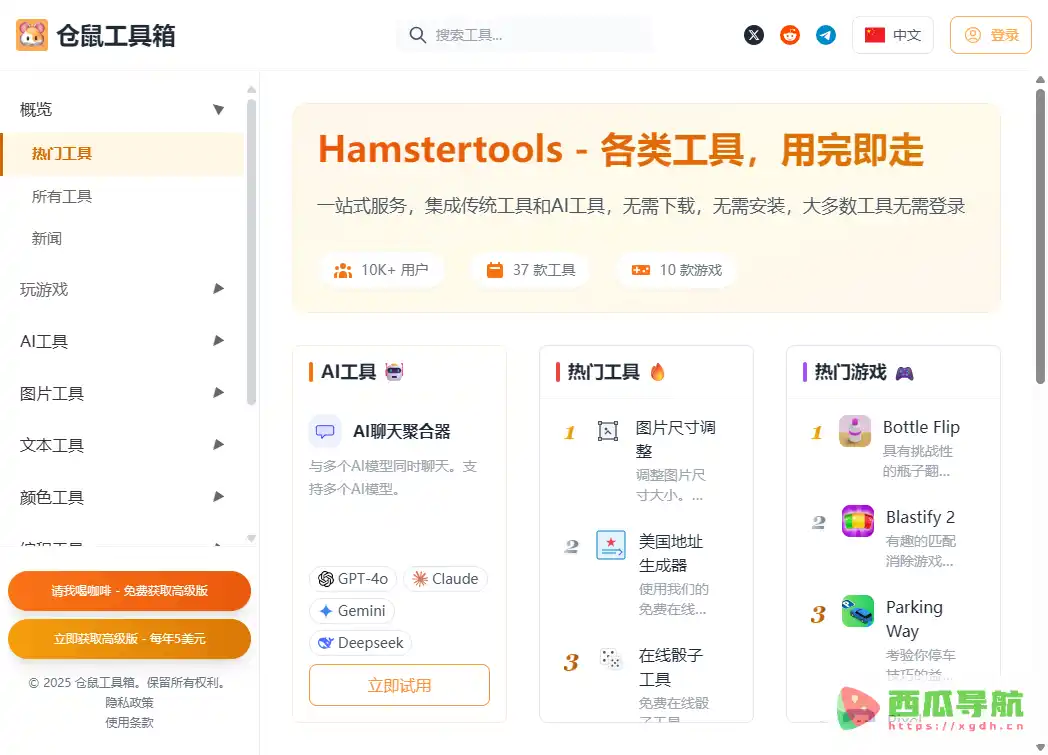Open the X (Twitter) social icon

pyautogui.click(x=754, y=35)
